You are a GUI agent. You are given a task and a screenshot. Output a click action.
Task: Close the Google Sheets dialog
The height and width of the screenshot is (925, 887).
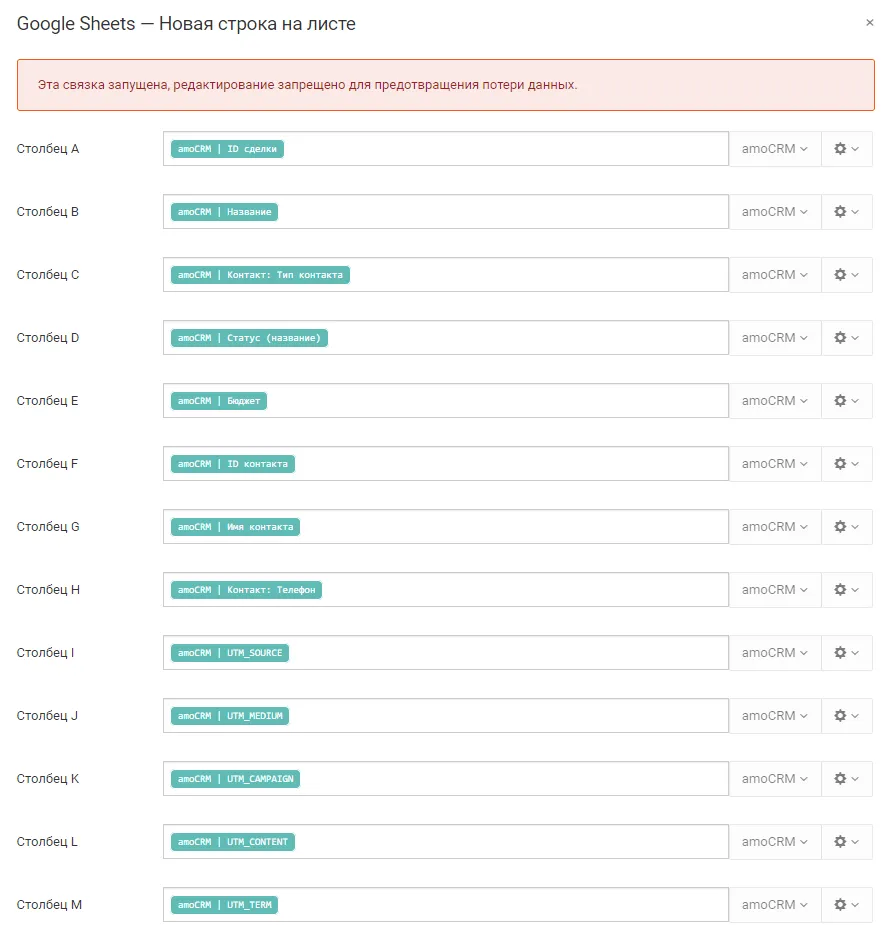(869, 22)
